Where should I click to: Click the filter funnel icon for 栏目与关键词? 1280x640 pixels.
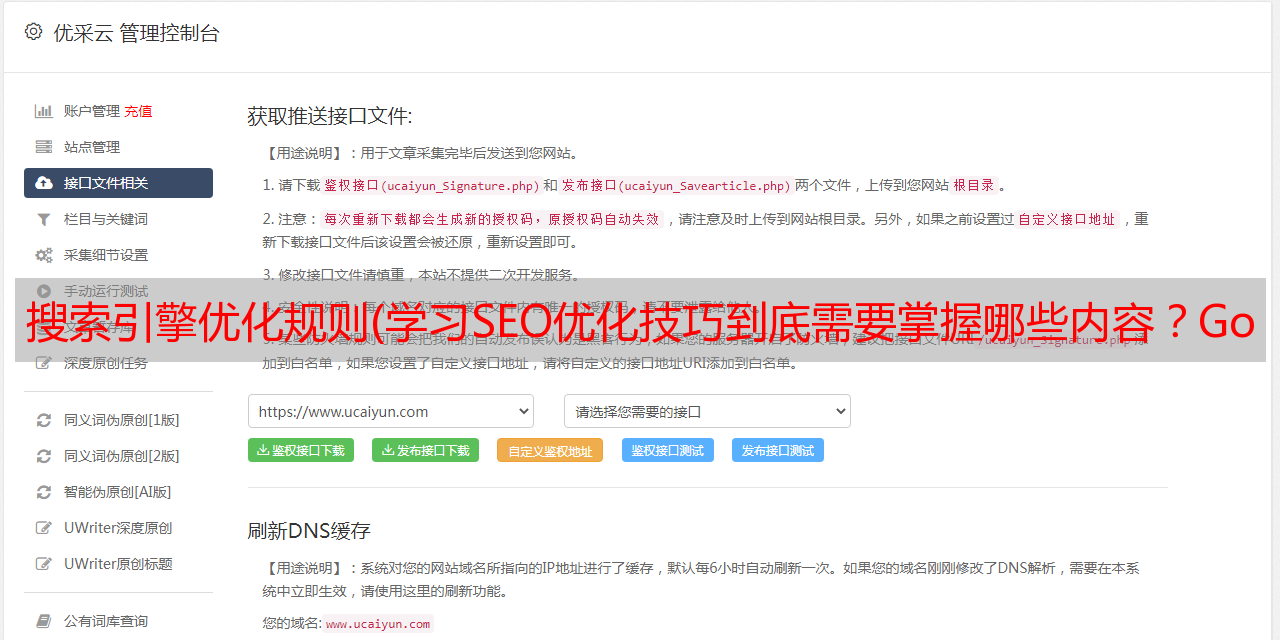pyautogui.click(x=44, y=219)
